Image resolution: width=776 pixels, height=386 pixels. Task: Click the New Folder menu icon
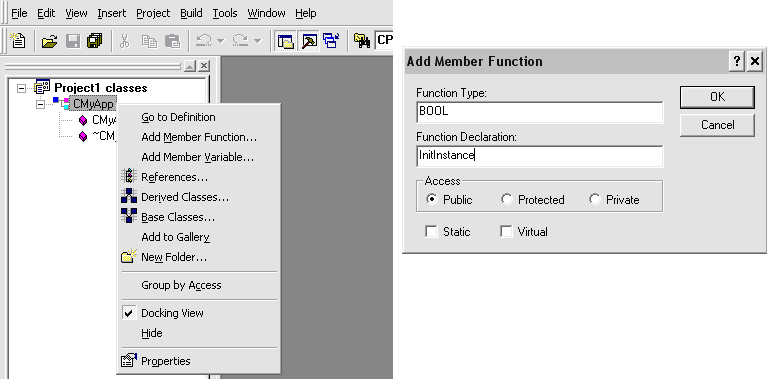[x=129, y=256]
